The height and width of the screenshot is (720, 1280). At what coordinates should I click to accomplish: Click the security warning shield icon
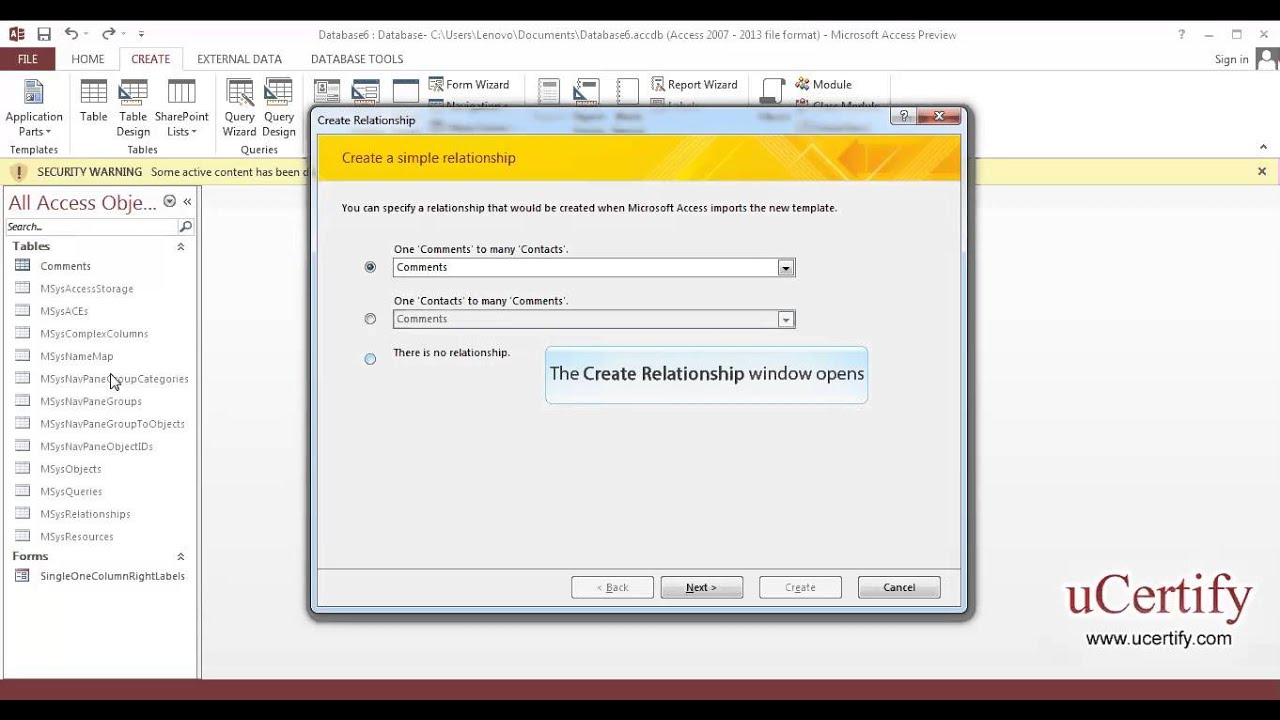click(x=18, y=172)
